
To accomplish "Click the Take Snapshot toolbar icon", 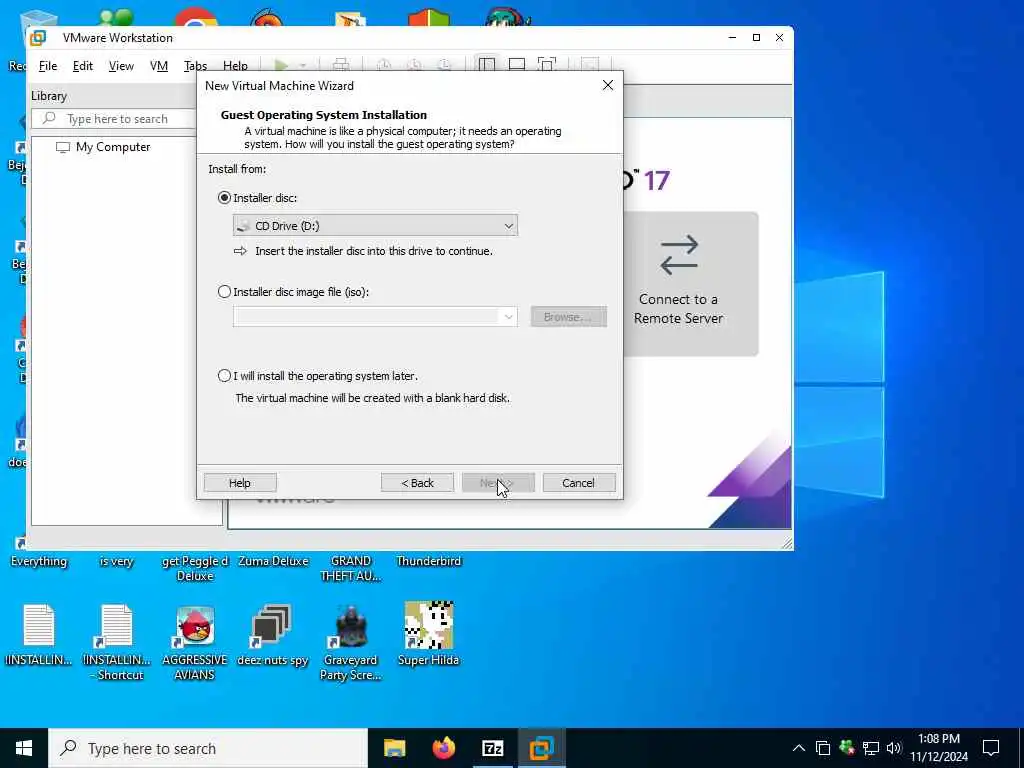I will [384, 65].
